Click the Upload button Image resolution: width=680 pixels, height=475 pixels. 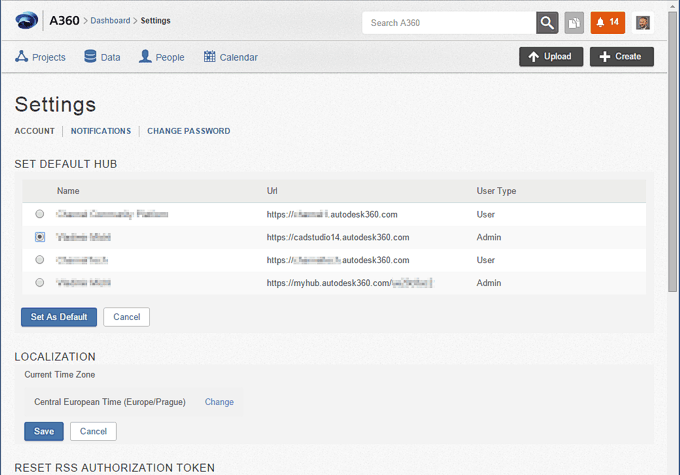pos(551,56)
